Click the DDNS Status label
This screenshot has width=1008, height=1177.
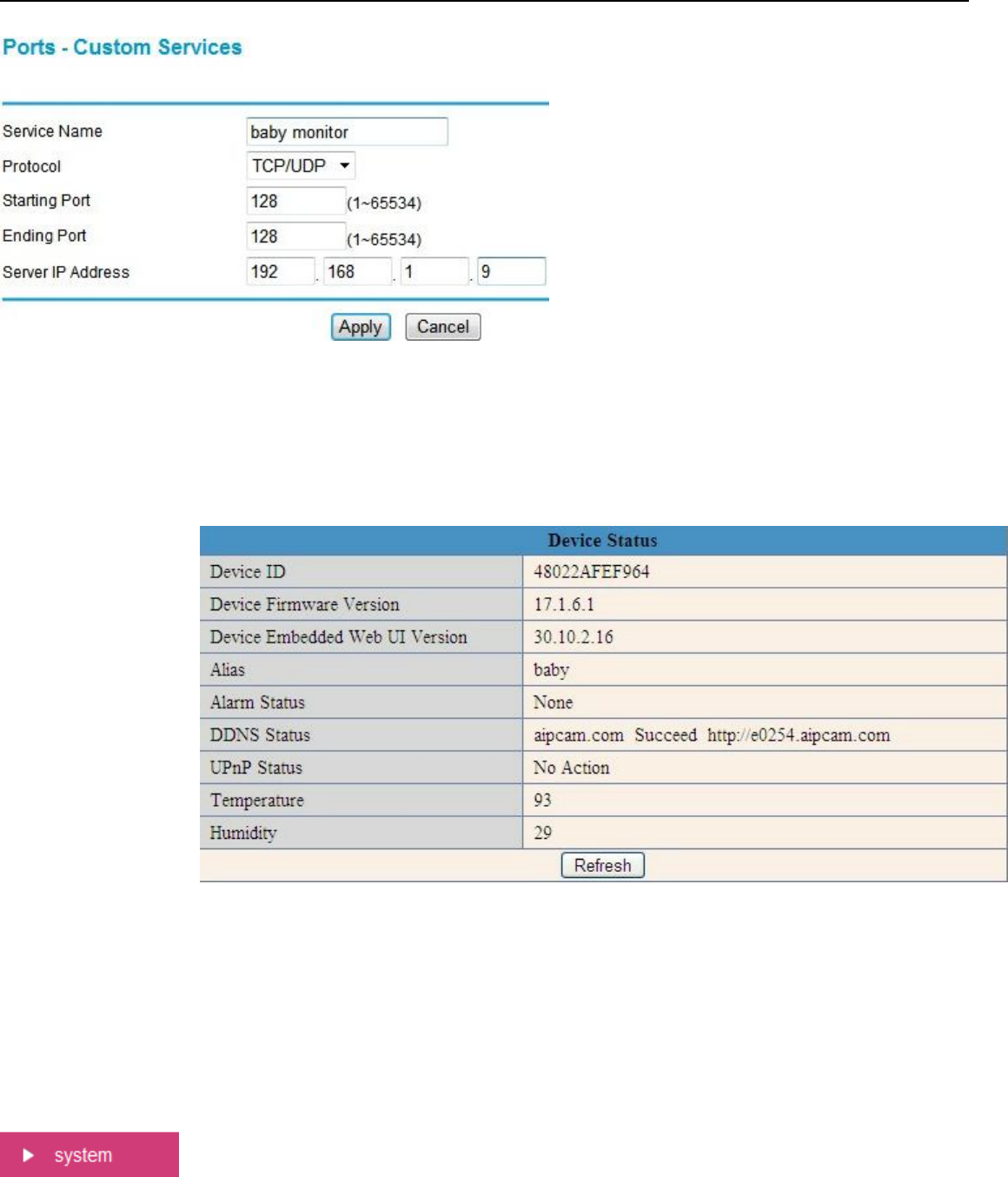260,735
